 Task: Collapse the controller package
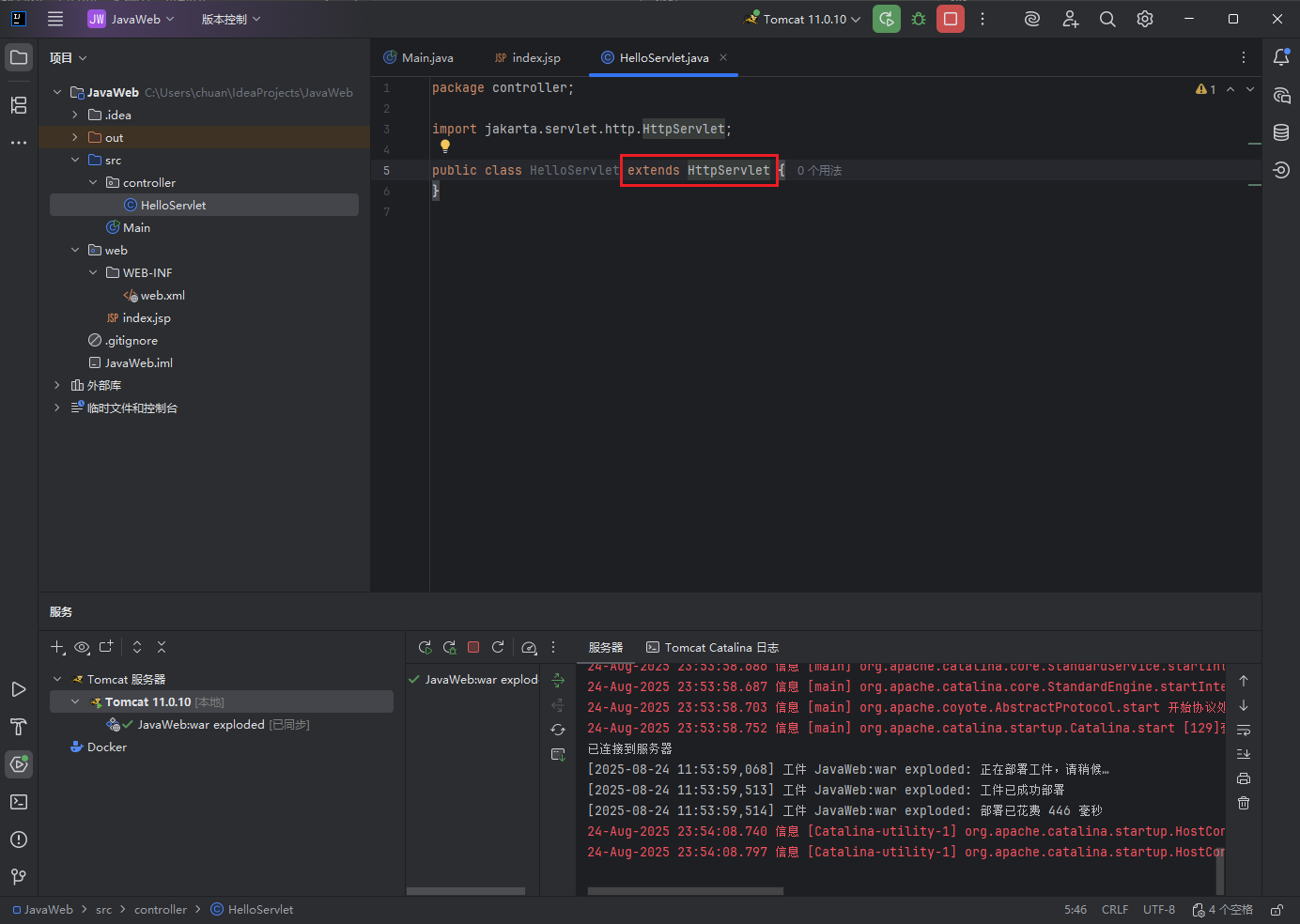93,182
